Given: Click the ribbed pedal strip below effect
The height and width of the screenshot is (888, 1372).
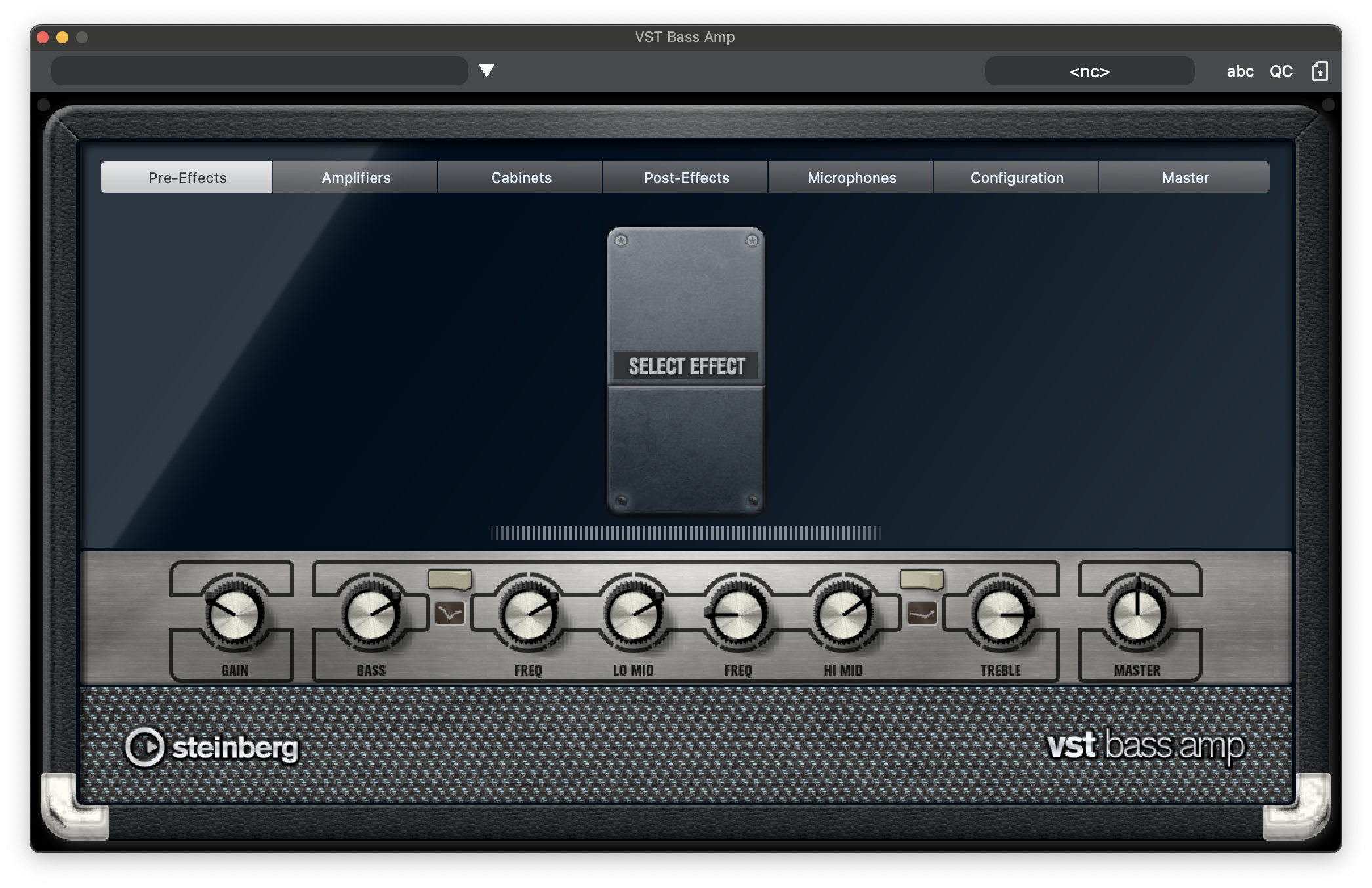Looking at the screenshot, I should tap(685, 534).
